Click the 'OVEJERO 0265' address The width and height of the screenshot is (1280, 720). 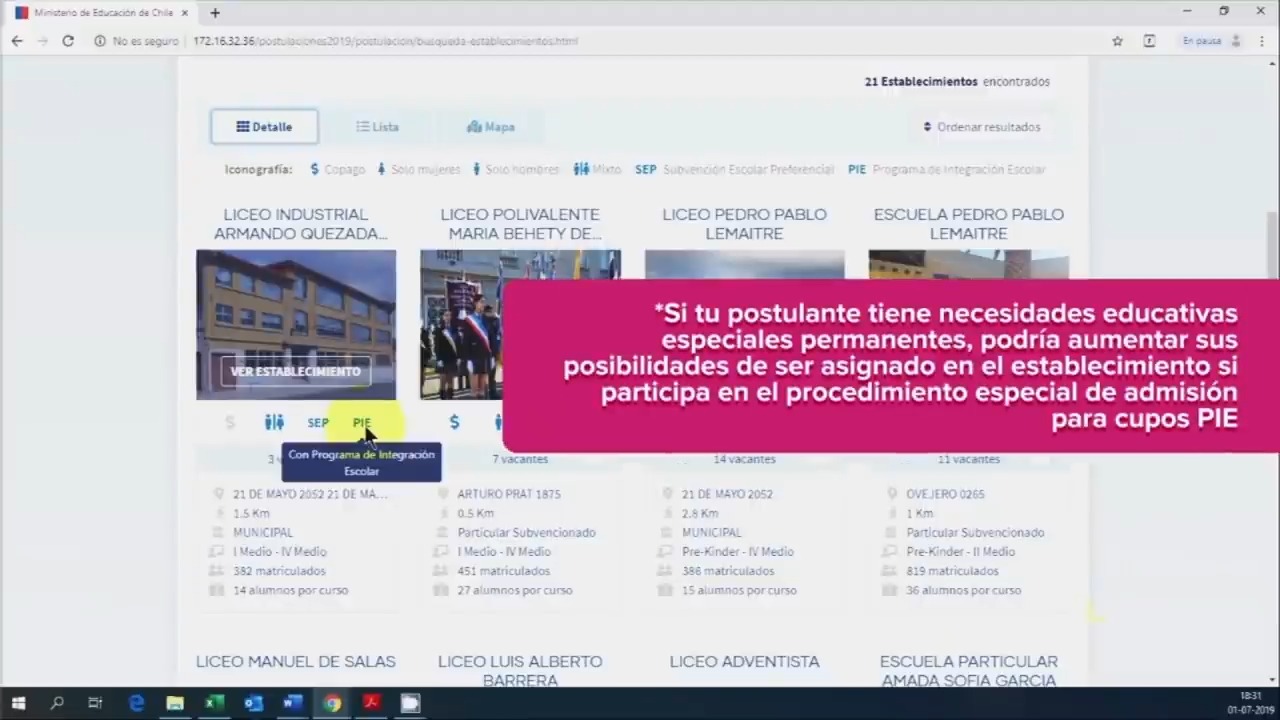point(945,494)
